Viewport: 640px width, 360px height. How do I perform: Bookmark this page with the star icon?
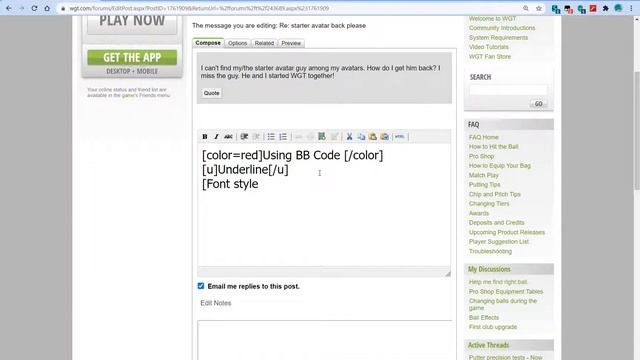[x=539, y=8]
